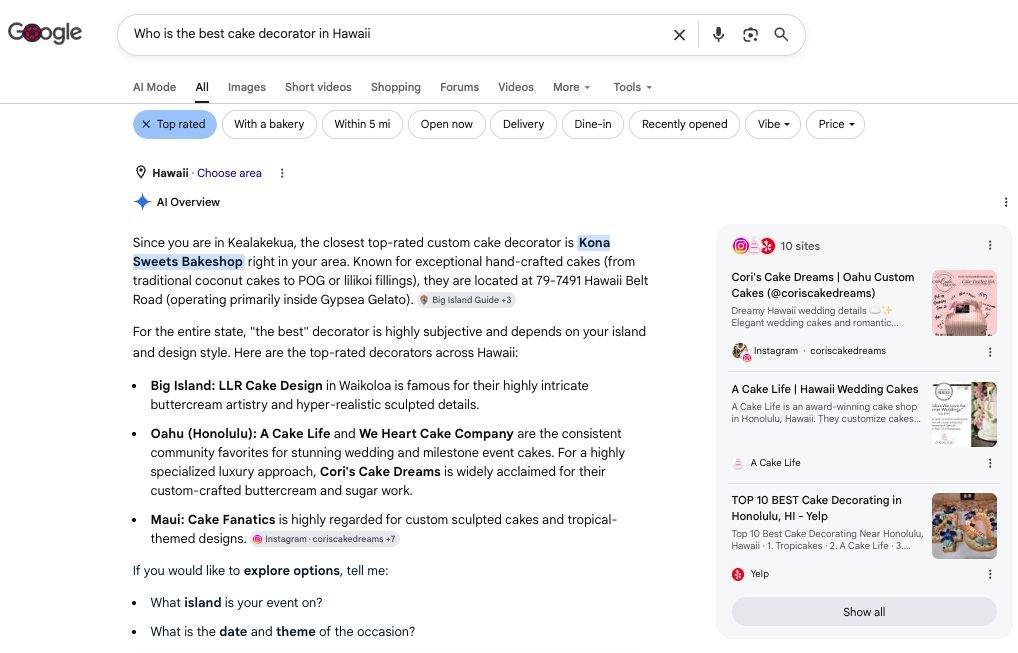Open the three-dot menu beside 10 sites
Screen dimensions: 1018x653
(989, 245)
